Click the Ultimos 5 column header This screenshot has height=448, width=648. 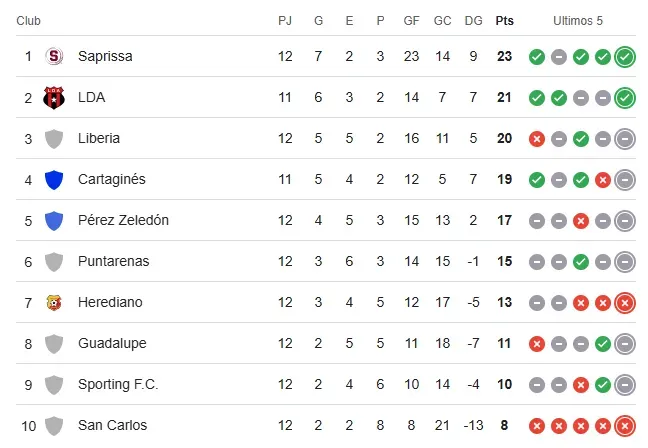(x=579, y=21)
